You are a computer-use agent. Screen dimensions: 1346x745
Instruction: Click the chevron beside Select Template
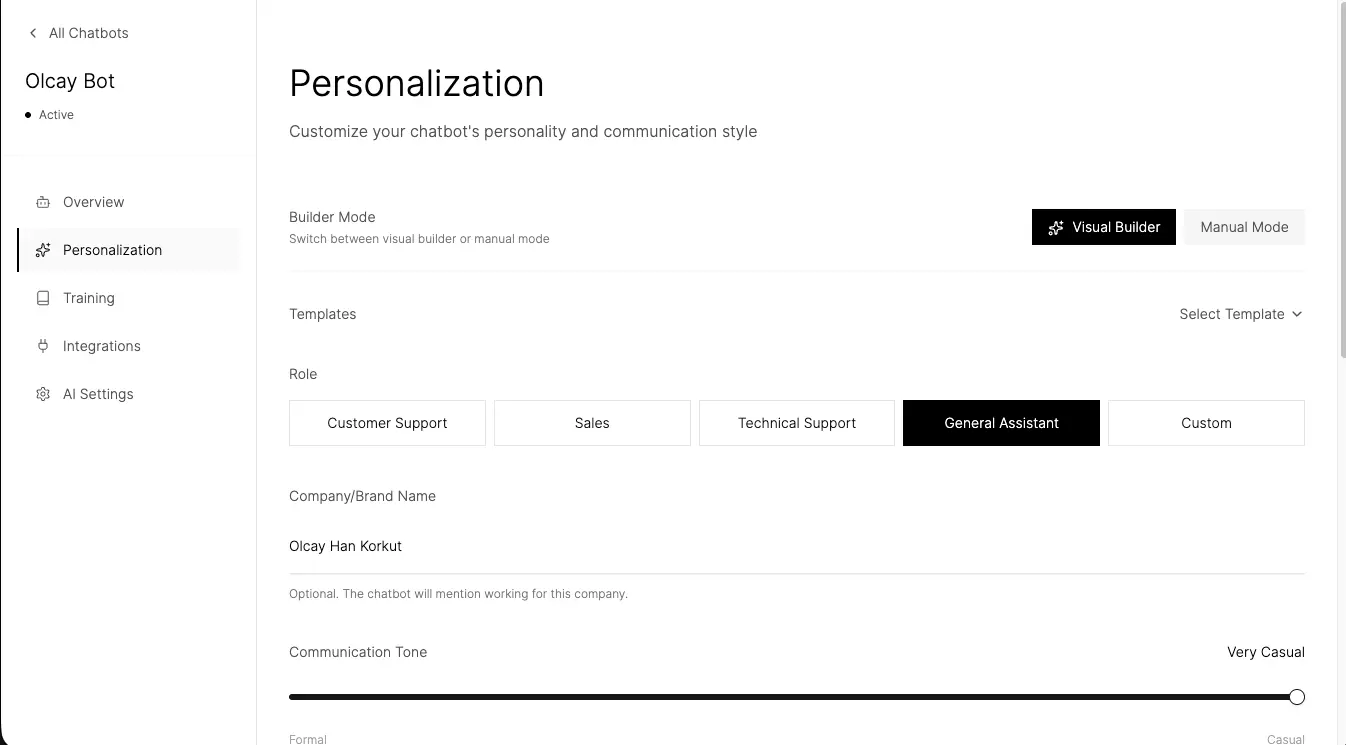[x=1297, y=314]
